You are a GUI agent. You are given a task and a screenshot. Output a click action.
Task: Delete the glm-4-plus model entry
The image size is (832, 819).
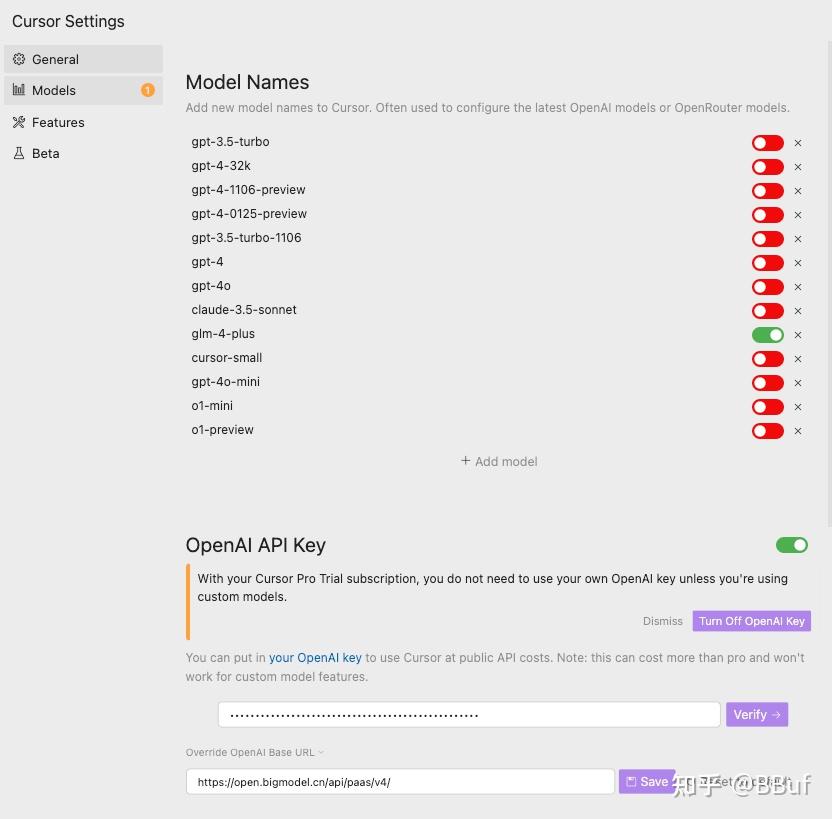798,335
